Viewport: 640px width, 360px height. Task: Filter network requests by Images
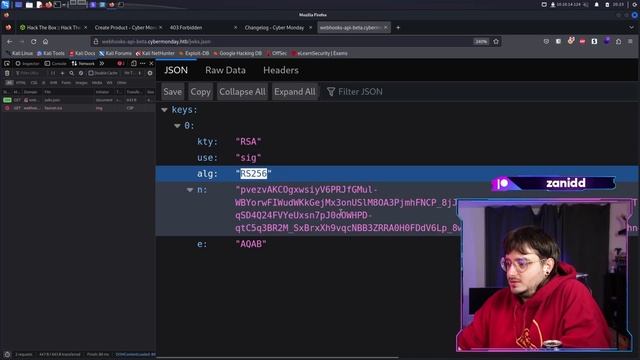click(81, 83)
